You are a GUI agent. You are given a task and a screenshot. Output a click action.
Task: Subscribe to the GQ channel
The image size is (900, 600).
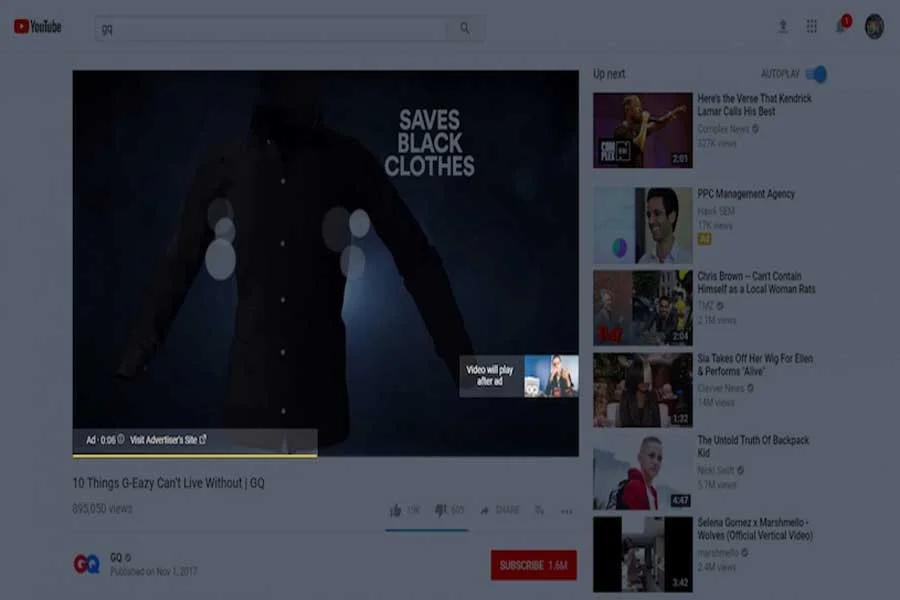[533, 565]
